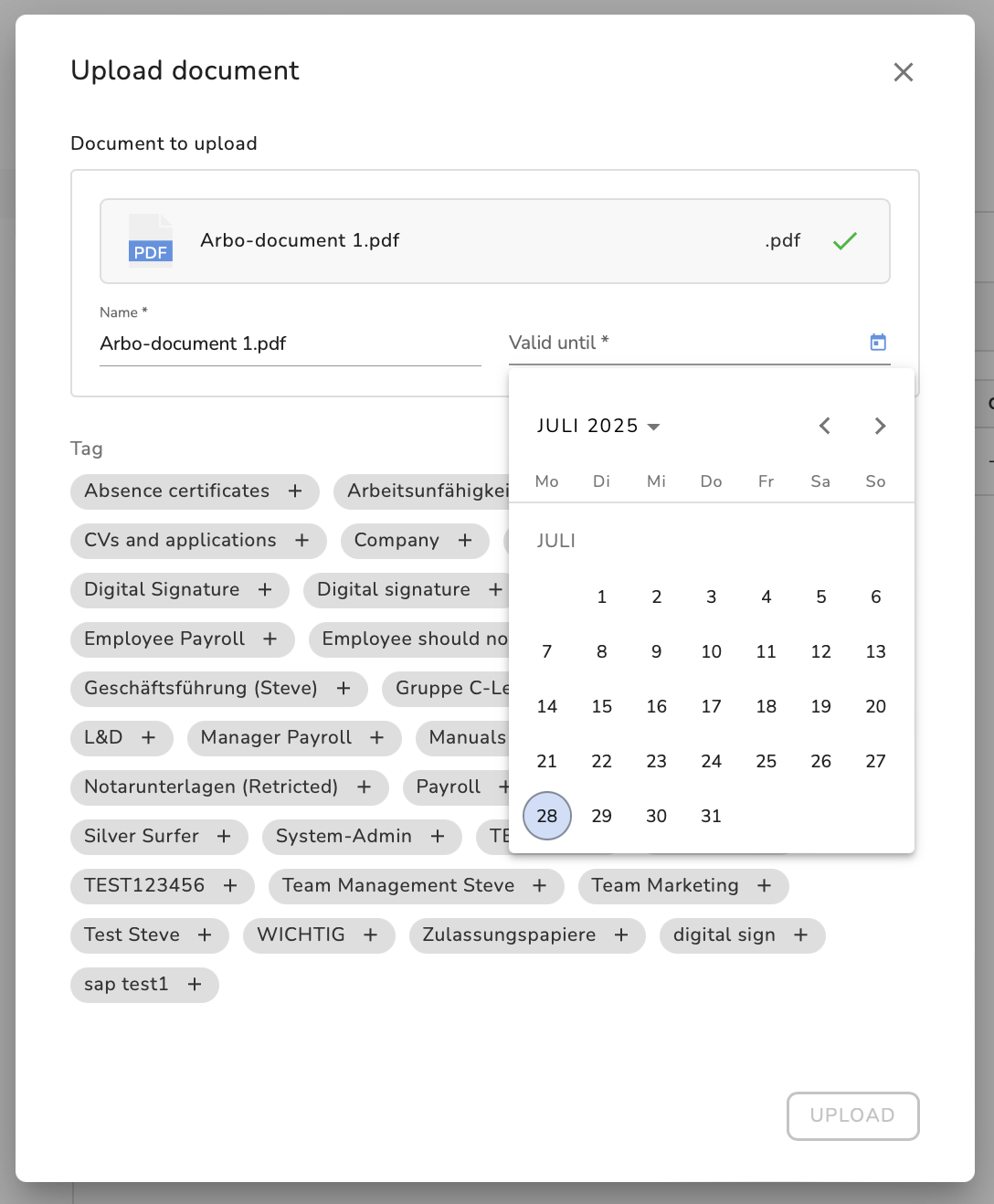
Task: Close the Upload document dialog
Action: pos(904,72)
